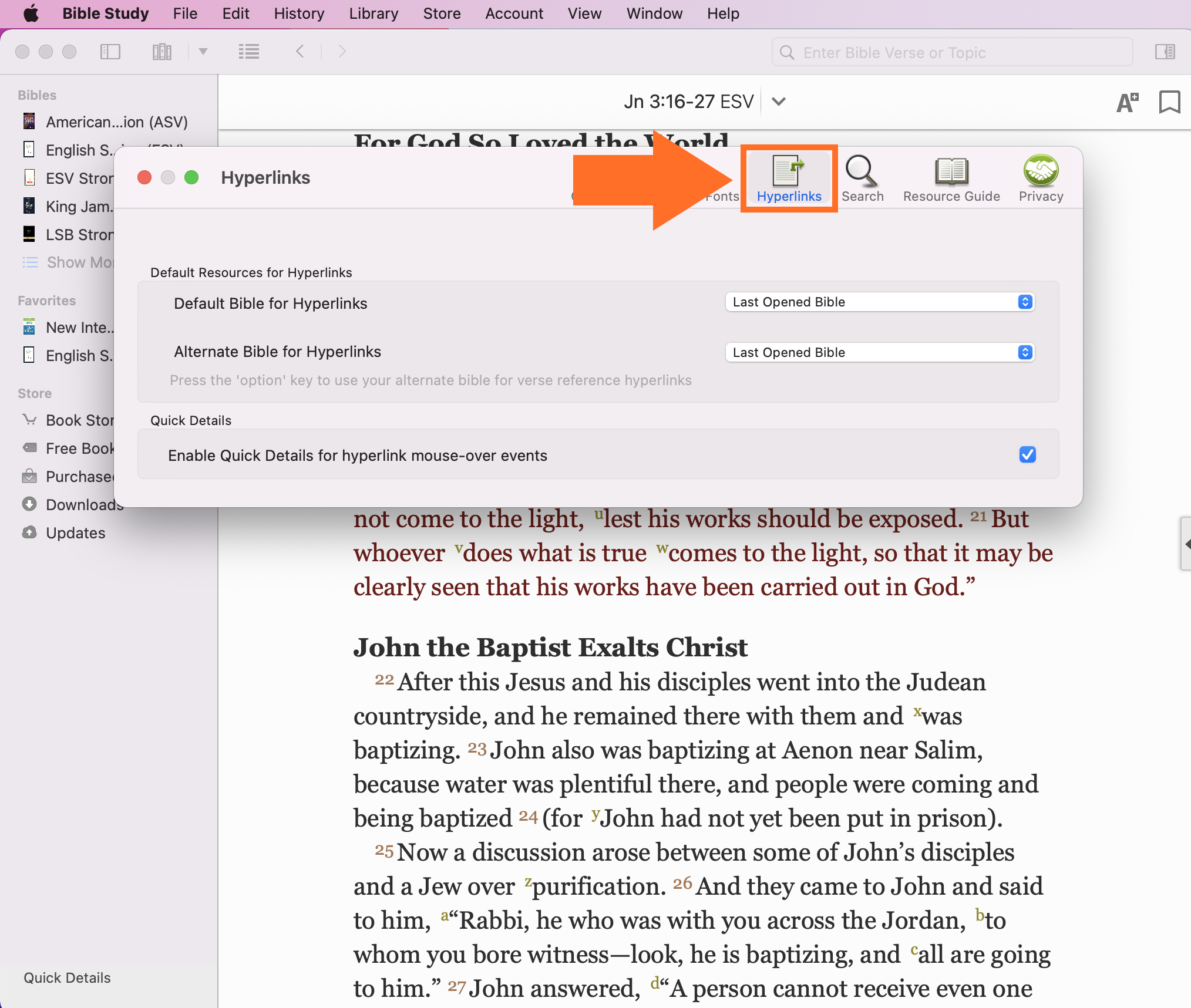Open the library books icon in toolbar
Viewport: 1191px width, 1008px height.
[x=162, y=52]
